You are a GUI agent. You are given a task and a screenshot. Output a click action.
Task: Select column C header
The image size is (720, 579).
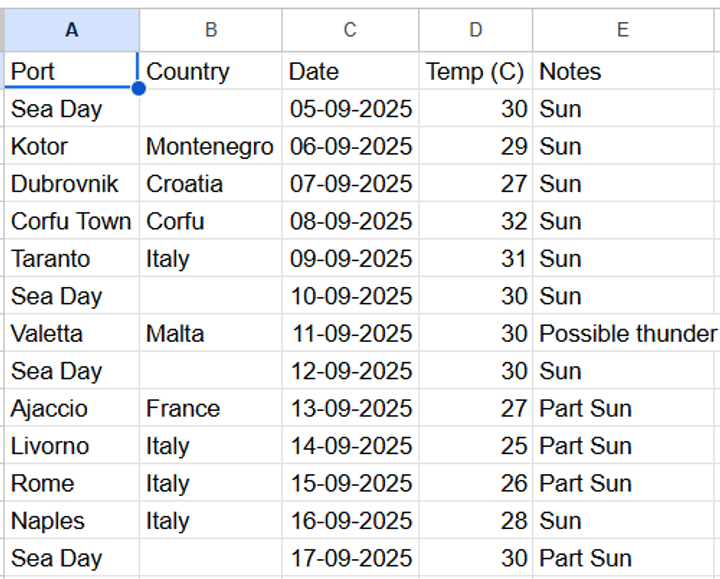[350, 30]
